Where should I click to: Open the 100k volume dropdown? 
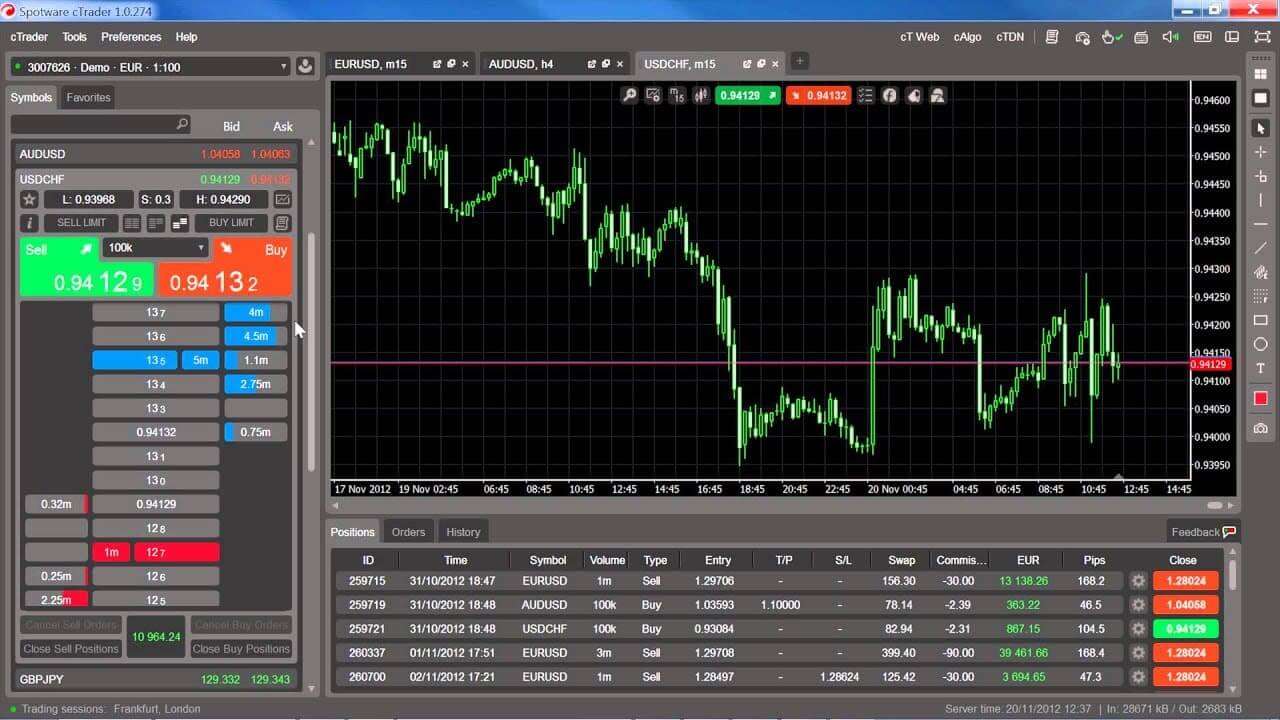155,247
